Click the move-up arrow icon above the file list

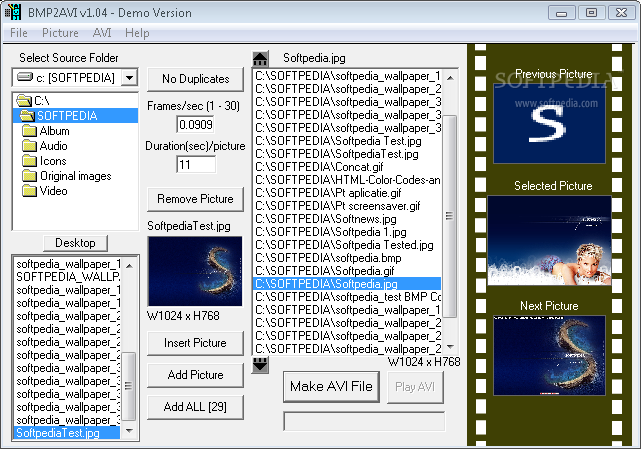260,58
